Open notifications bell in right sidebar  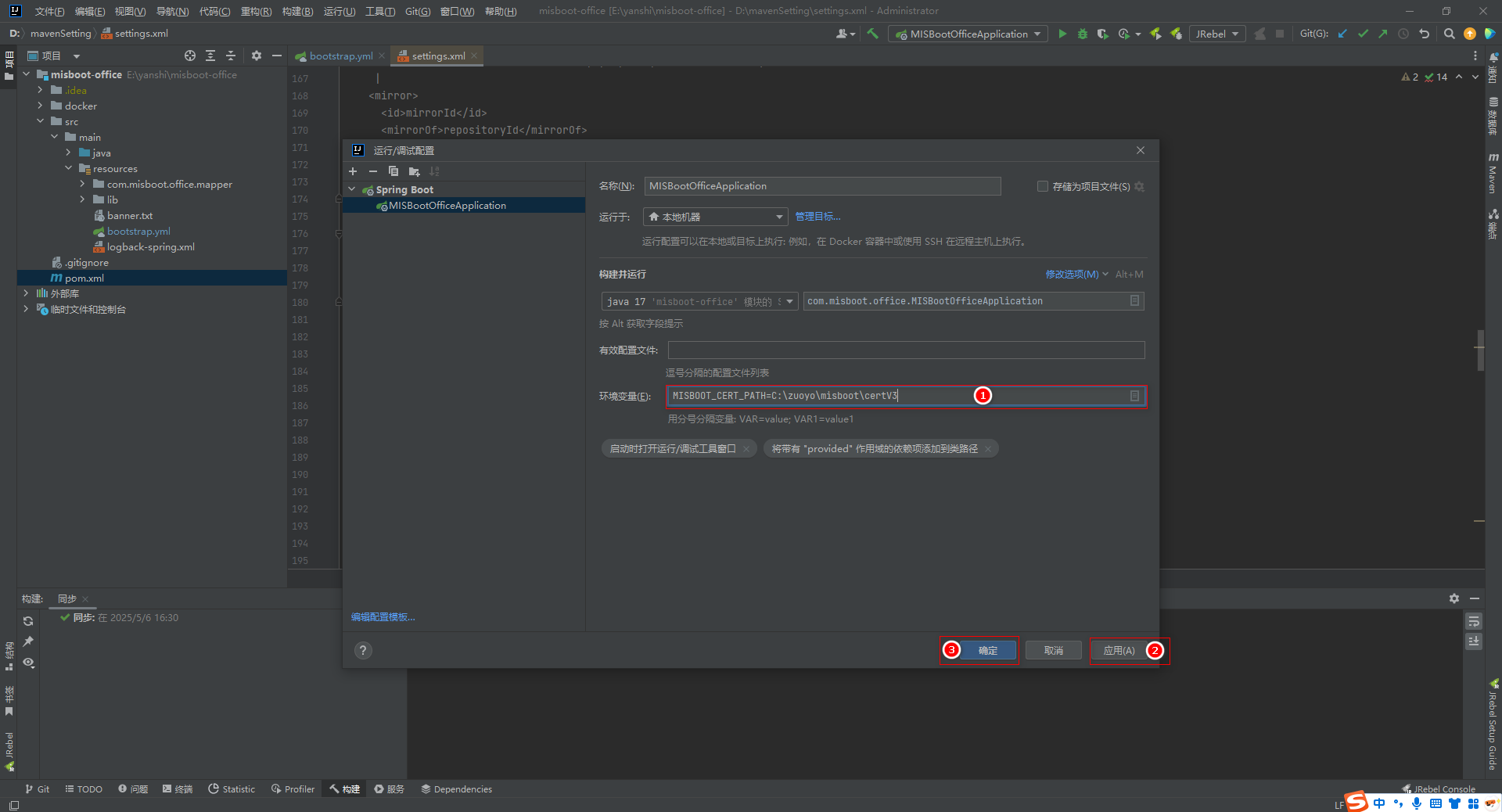(x=1493, y=57)
